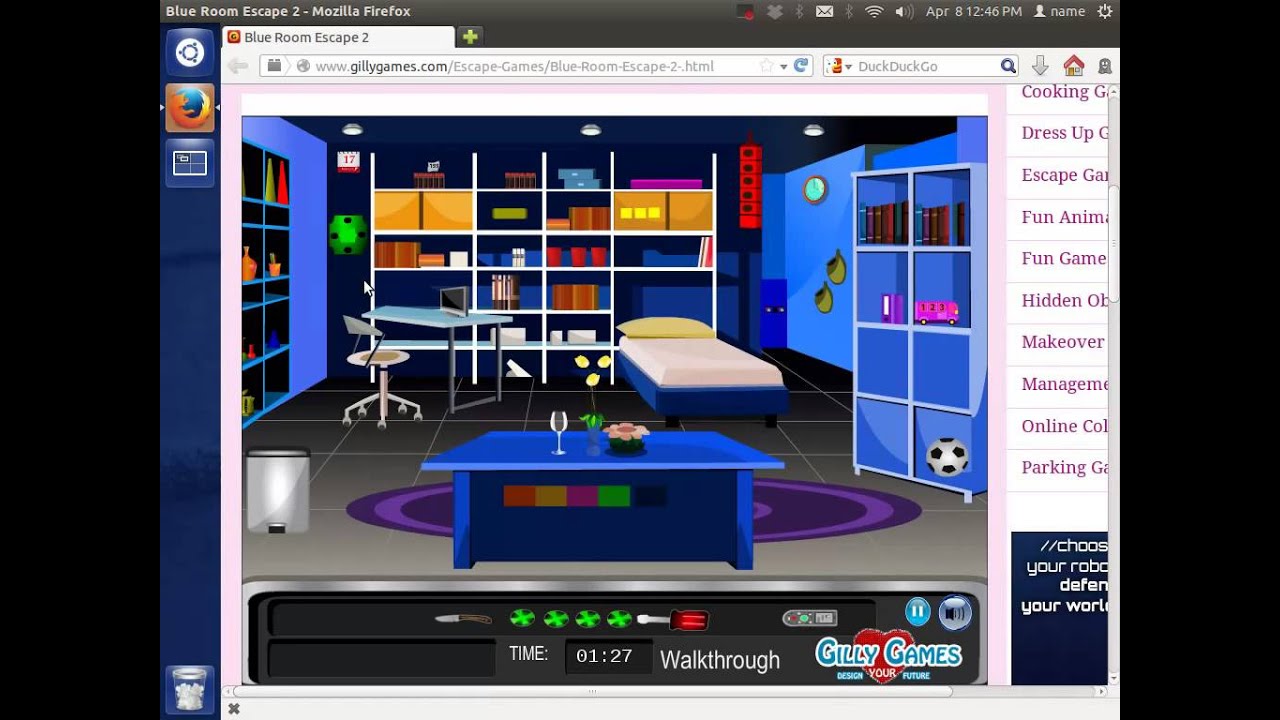Click the URL address field

(x=535, y=66)
